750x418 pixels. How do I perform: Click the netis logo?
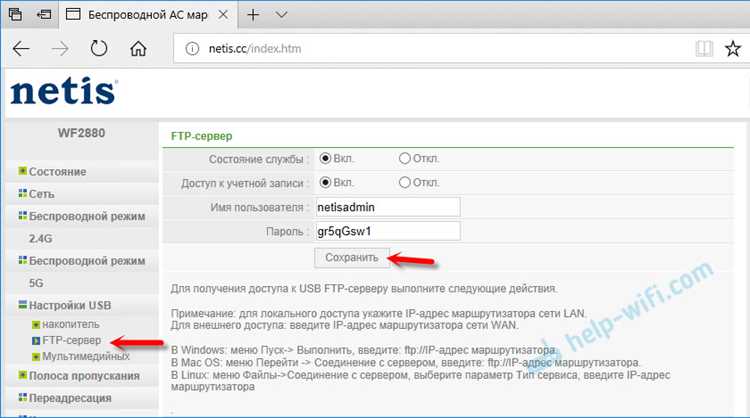pyautogui.click(x=64, y=91)
